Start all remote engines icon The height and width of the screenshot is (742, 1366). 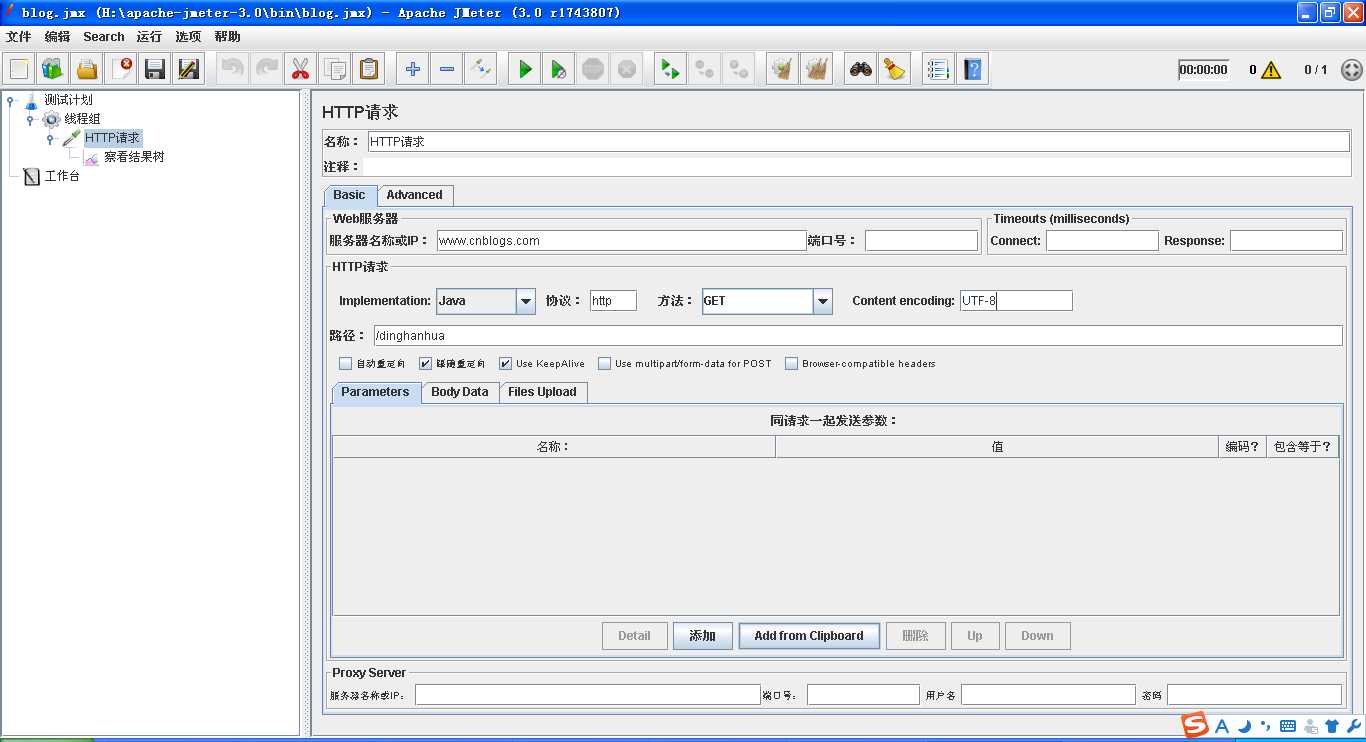pyautogui.click(x=670, y=69)
